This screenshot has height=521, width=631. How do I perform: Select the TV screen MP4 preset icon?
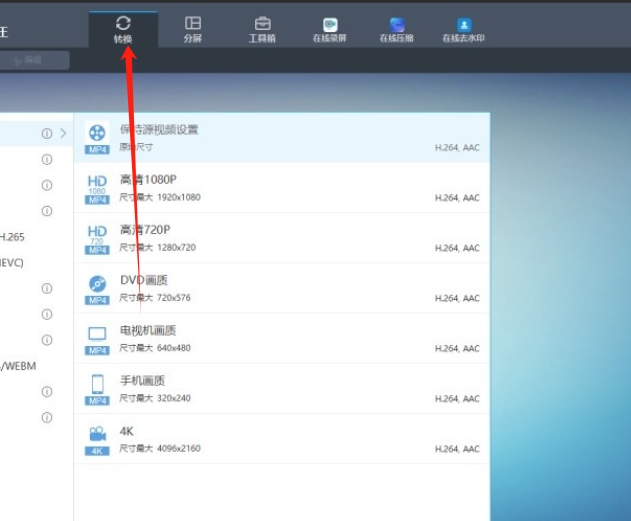[97, 340]
